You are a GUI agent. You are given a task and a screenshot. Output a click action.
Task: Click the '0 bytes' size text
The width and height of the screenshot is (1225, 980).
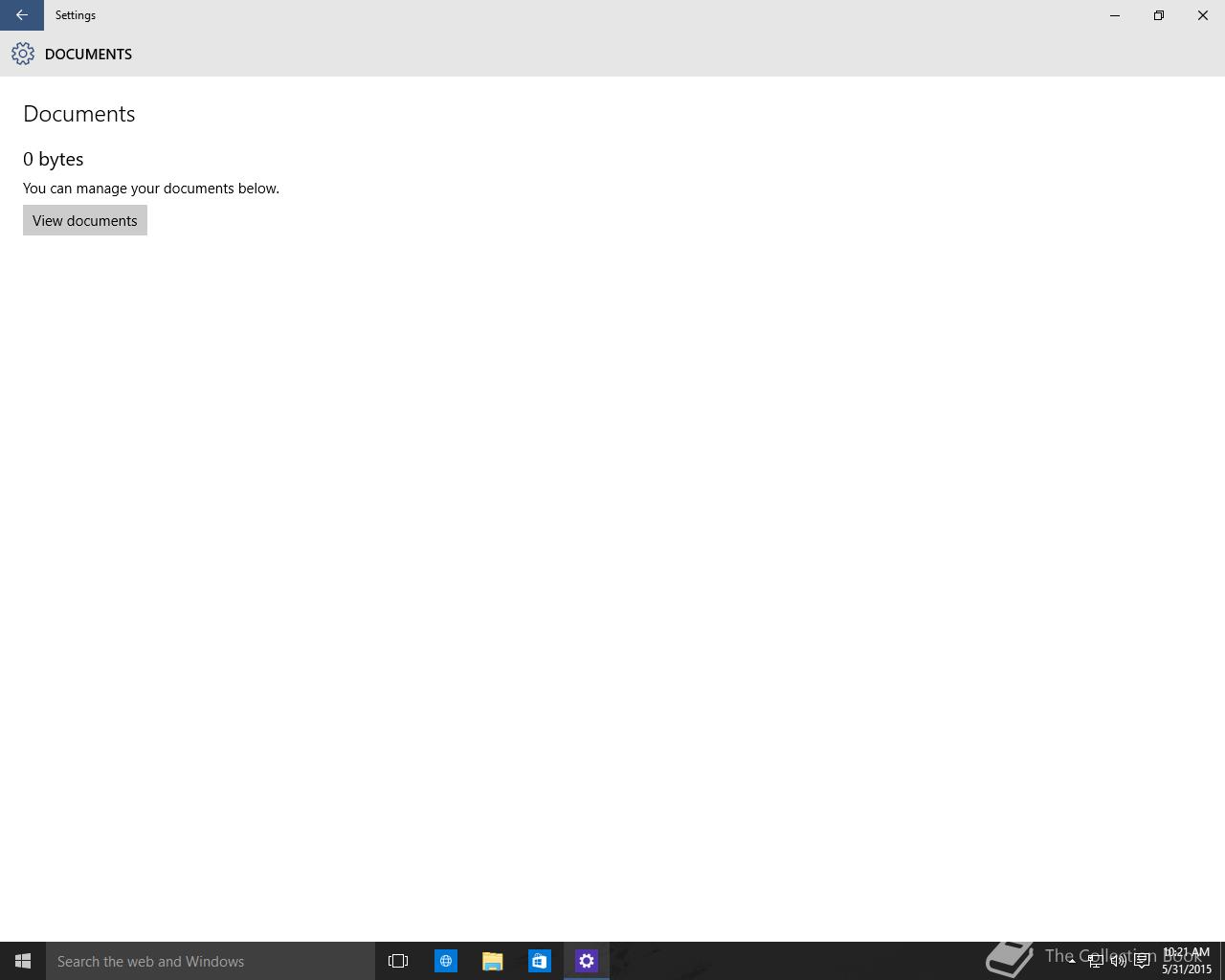click(x=54, y=159)
